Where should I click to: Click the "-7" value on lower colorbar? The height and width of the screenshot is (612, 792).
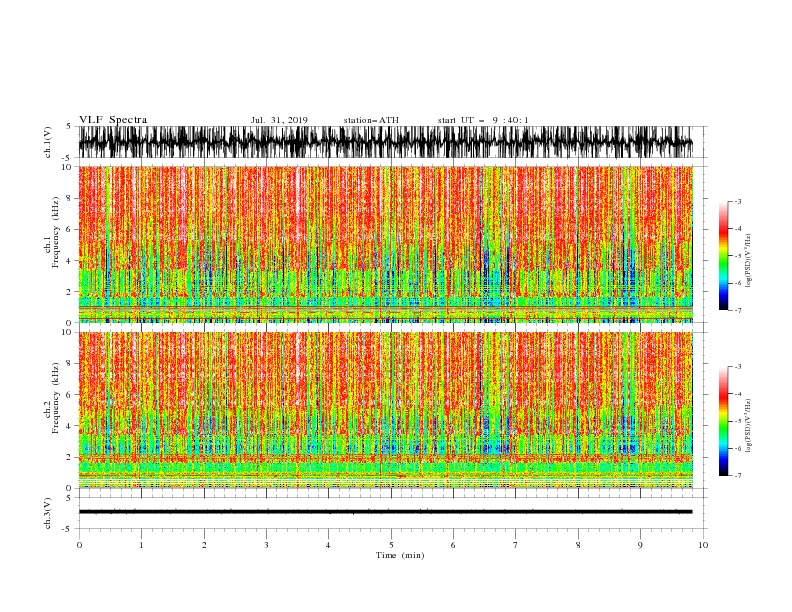737,476
